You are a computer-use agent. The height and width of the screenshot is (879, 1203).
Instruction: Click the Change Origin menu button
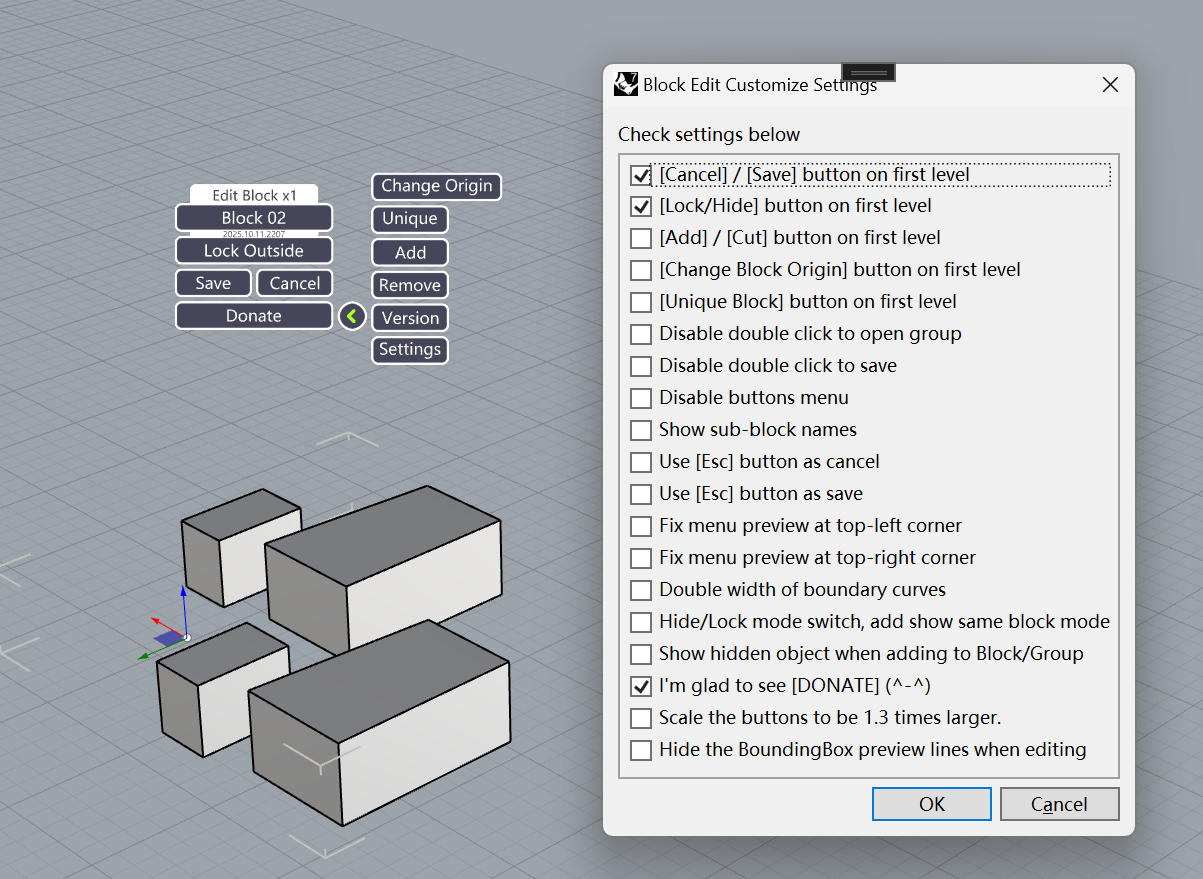click(x=436, y=186)
